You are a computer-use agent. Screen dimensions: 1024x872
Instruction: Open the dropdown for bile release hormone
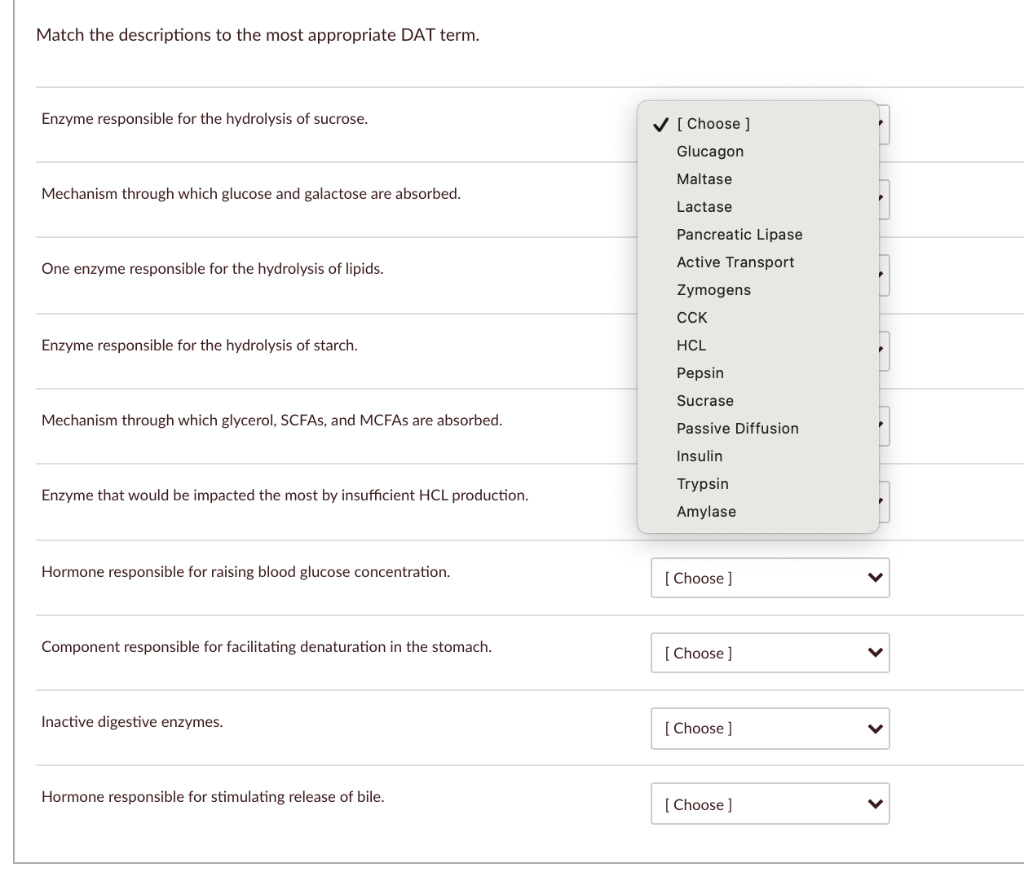770,804
